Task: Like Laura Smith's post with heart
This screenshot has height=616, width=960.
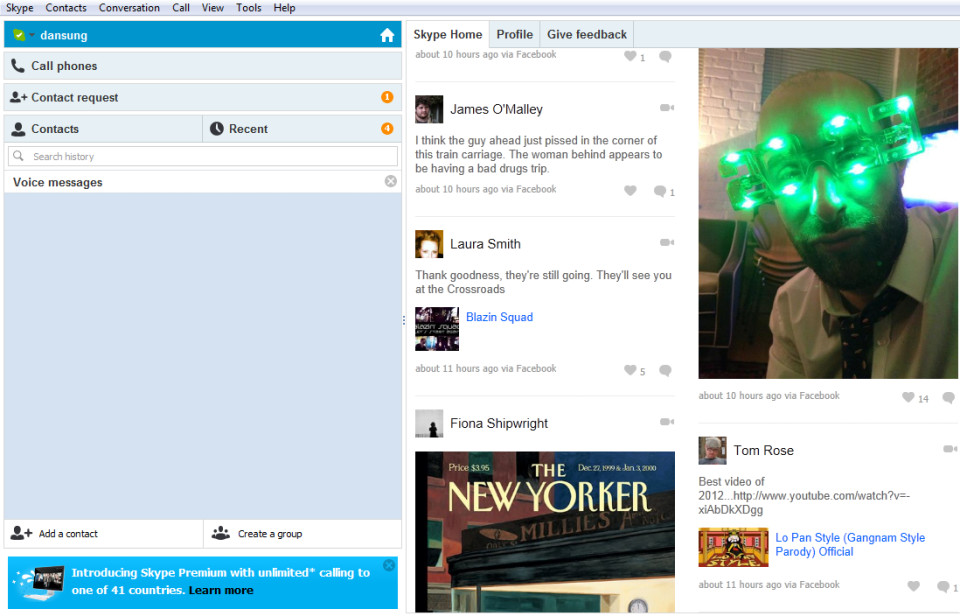Action: pos(630,370)
